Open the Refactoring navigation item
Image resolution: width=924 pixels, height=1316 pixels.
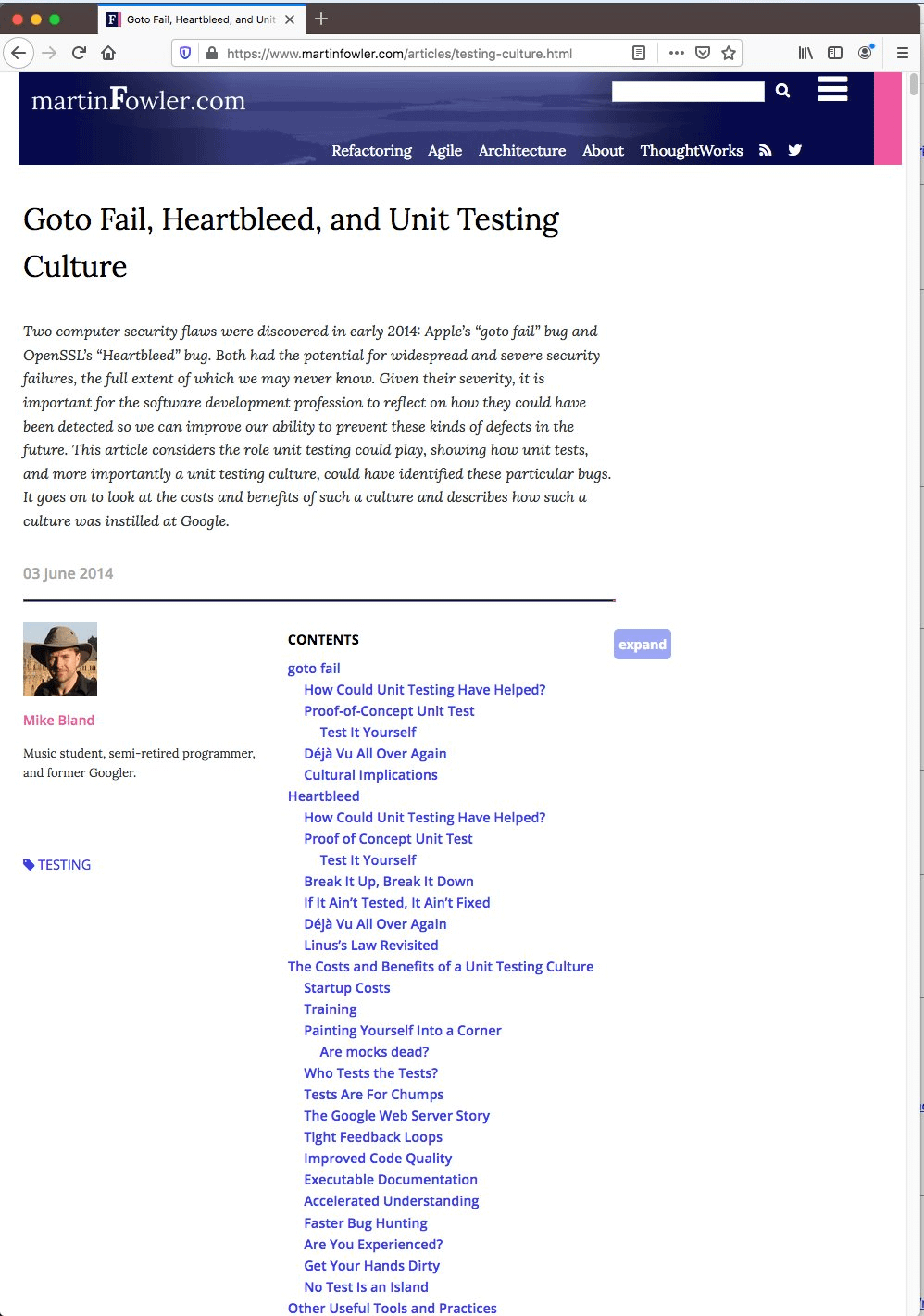[371, 151]
